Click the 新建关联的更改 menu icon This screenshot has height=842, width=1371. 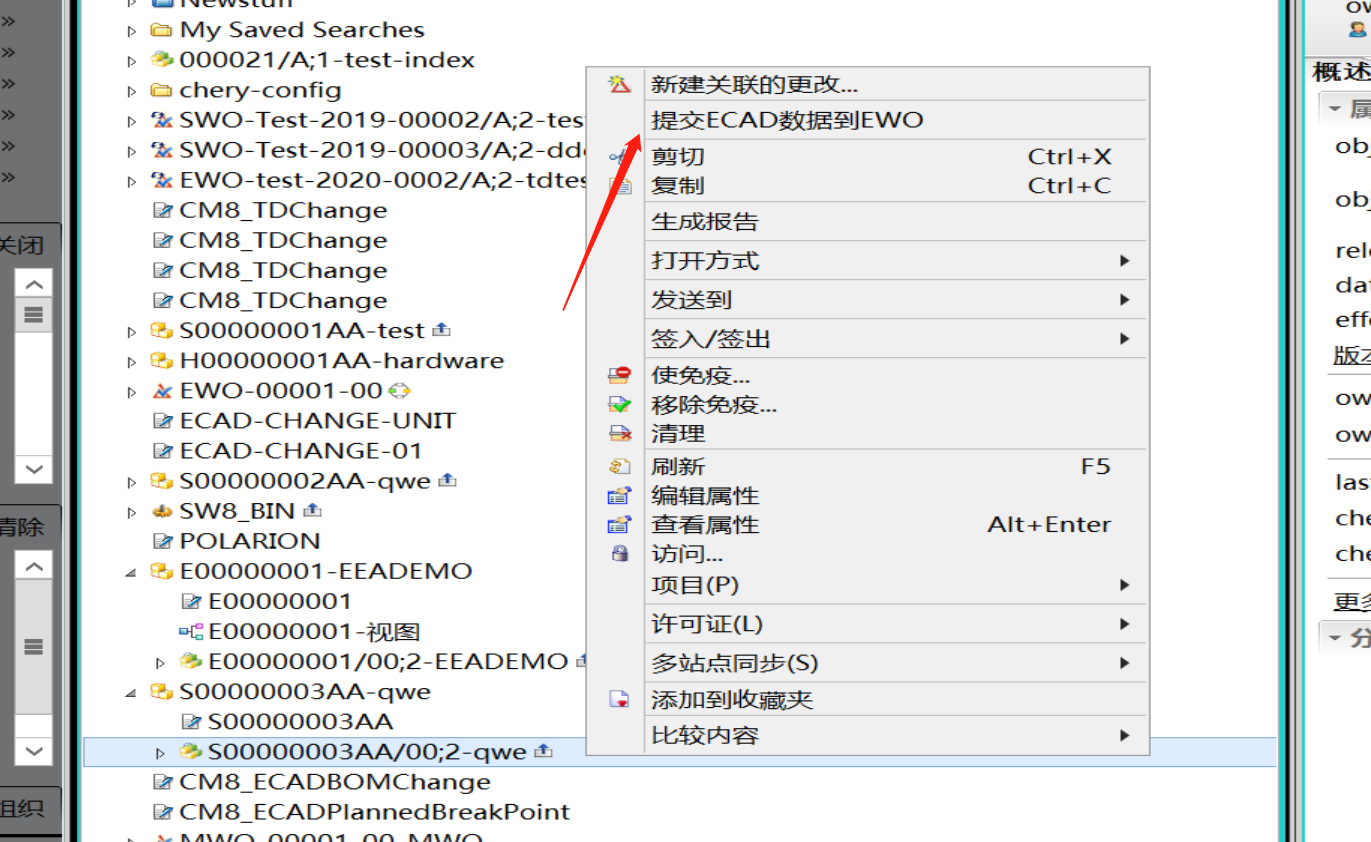click(620, 84)
